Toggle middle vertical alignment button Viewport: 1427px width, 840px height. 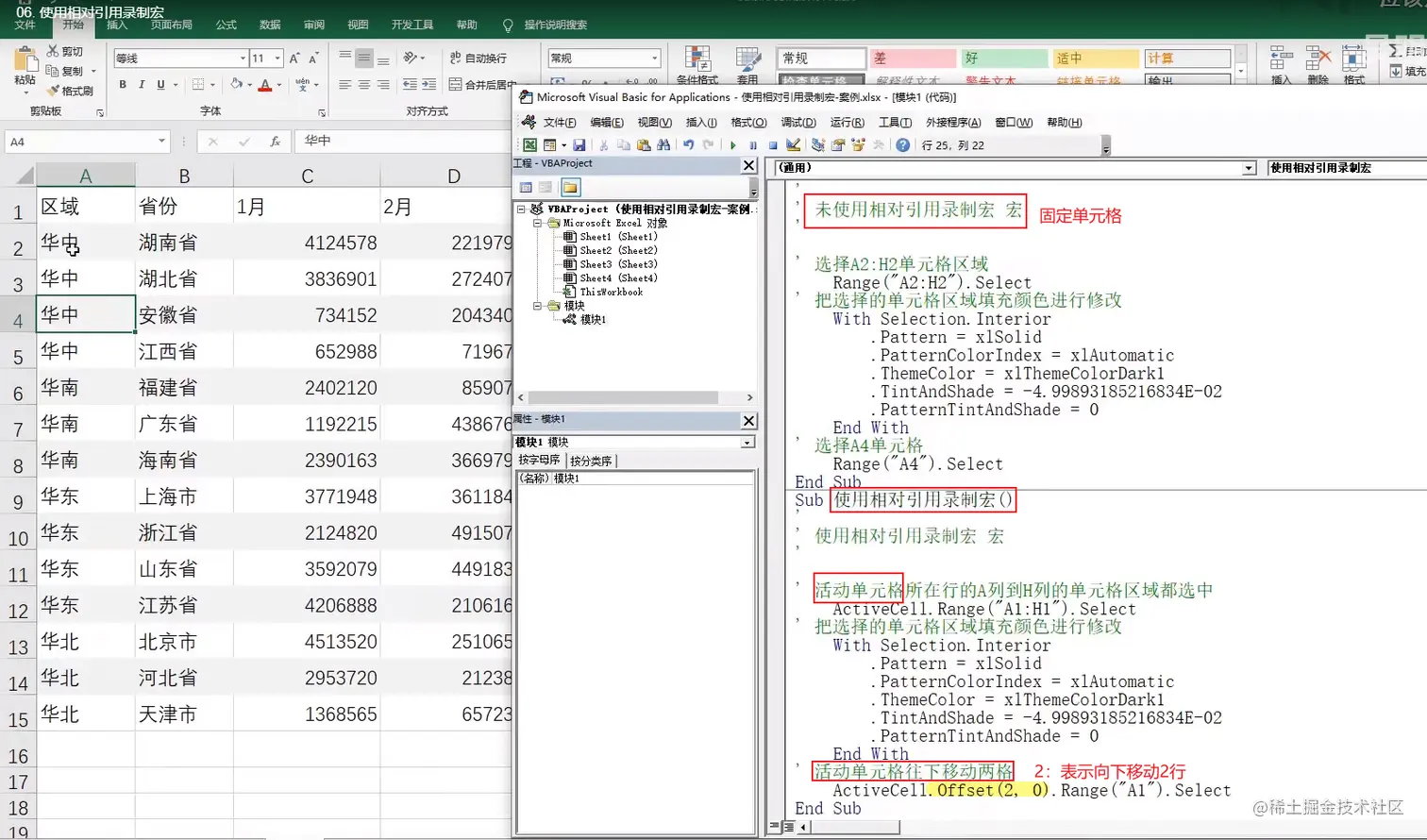point(364,58)
